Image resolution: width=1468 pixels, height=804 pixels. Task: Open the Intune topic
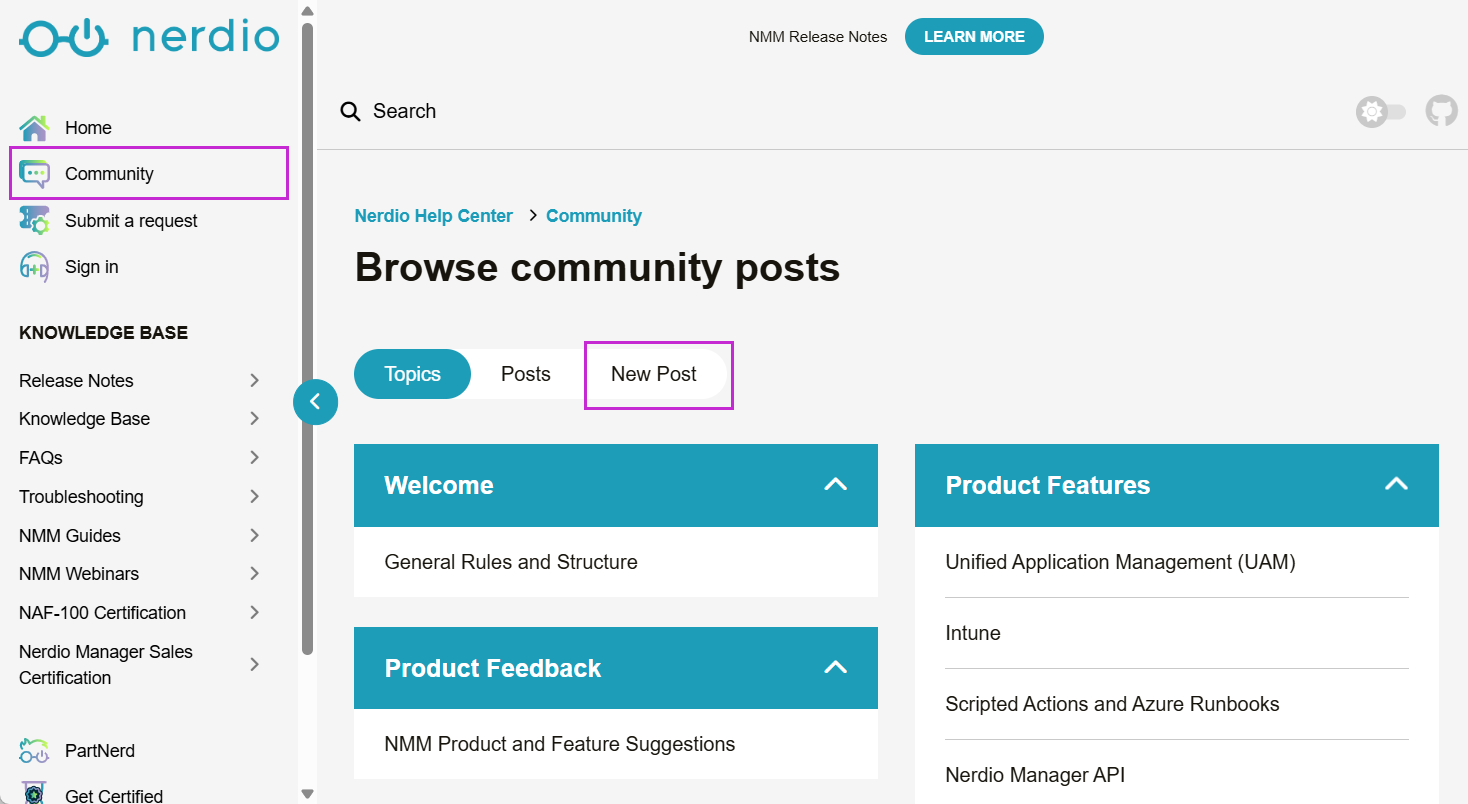click(x=973, y=633)
